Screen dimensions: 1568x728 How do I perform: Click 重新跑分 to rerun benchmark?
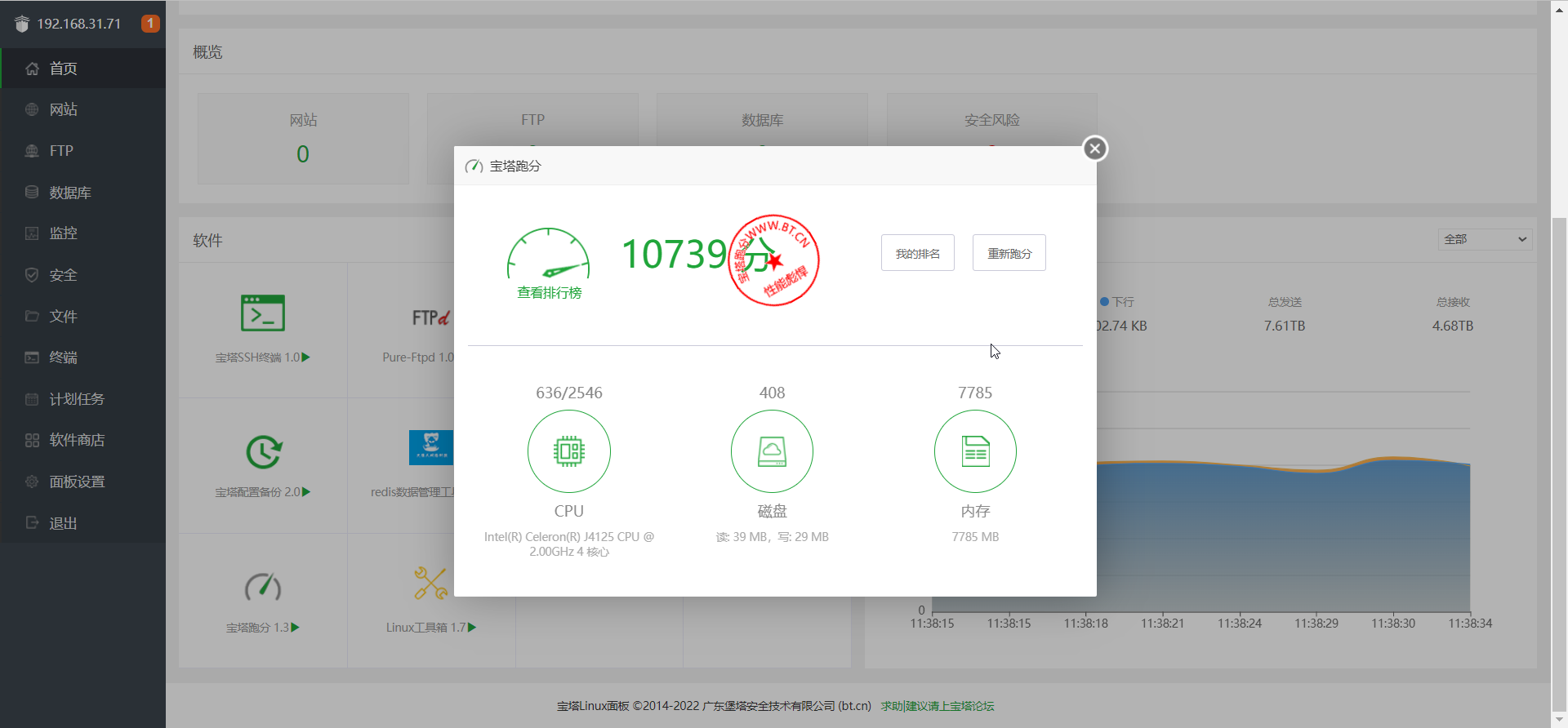pos(1009,253)
